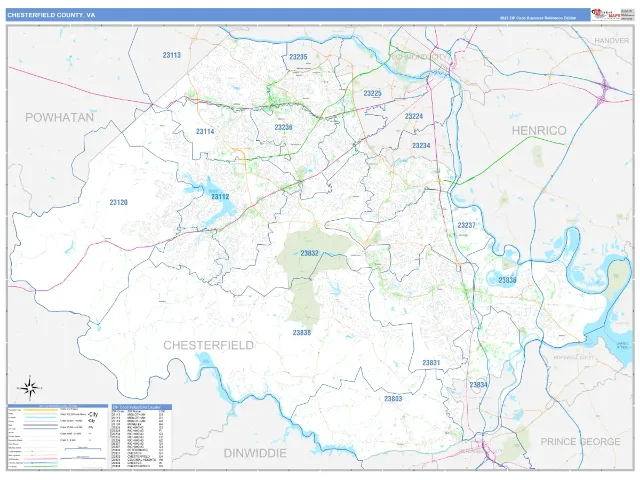Select ZIP code label 23225
Viewport: 640px width, 480px height.
(x=372, y=93)
